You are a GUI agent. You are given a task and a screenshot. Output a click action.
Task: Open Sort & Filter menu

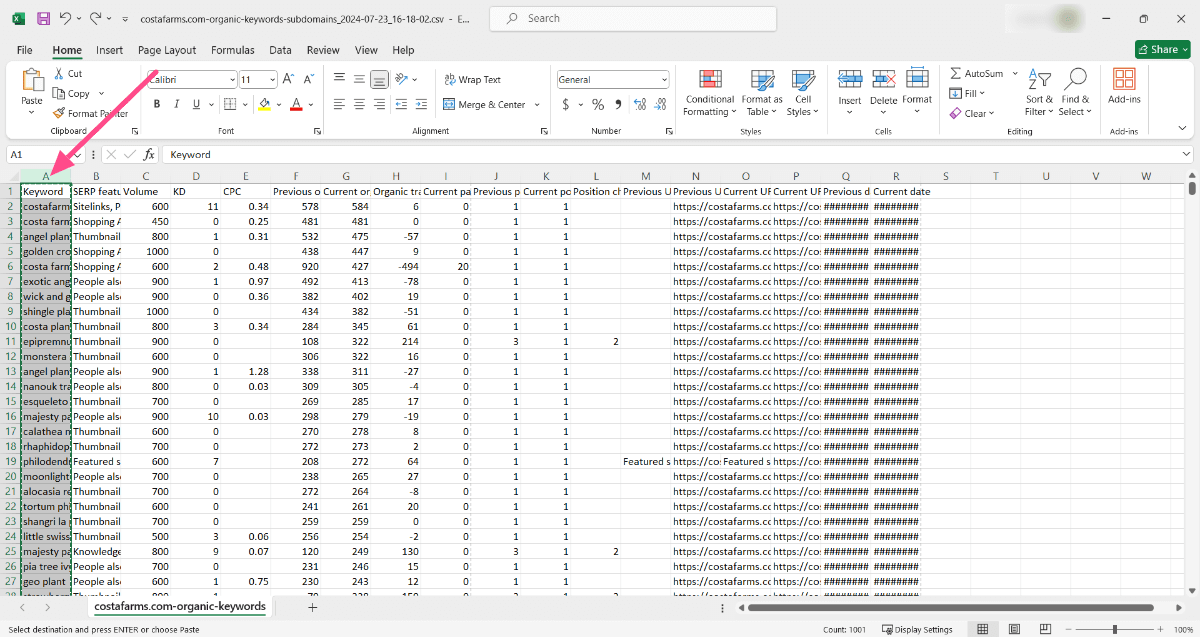pos(1040,92)
